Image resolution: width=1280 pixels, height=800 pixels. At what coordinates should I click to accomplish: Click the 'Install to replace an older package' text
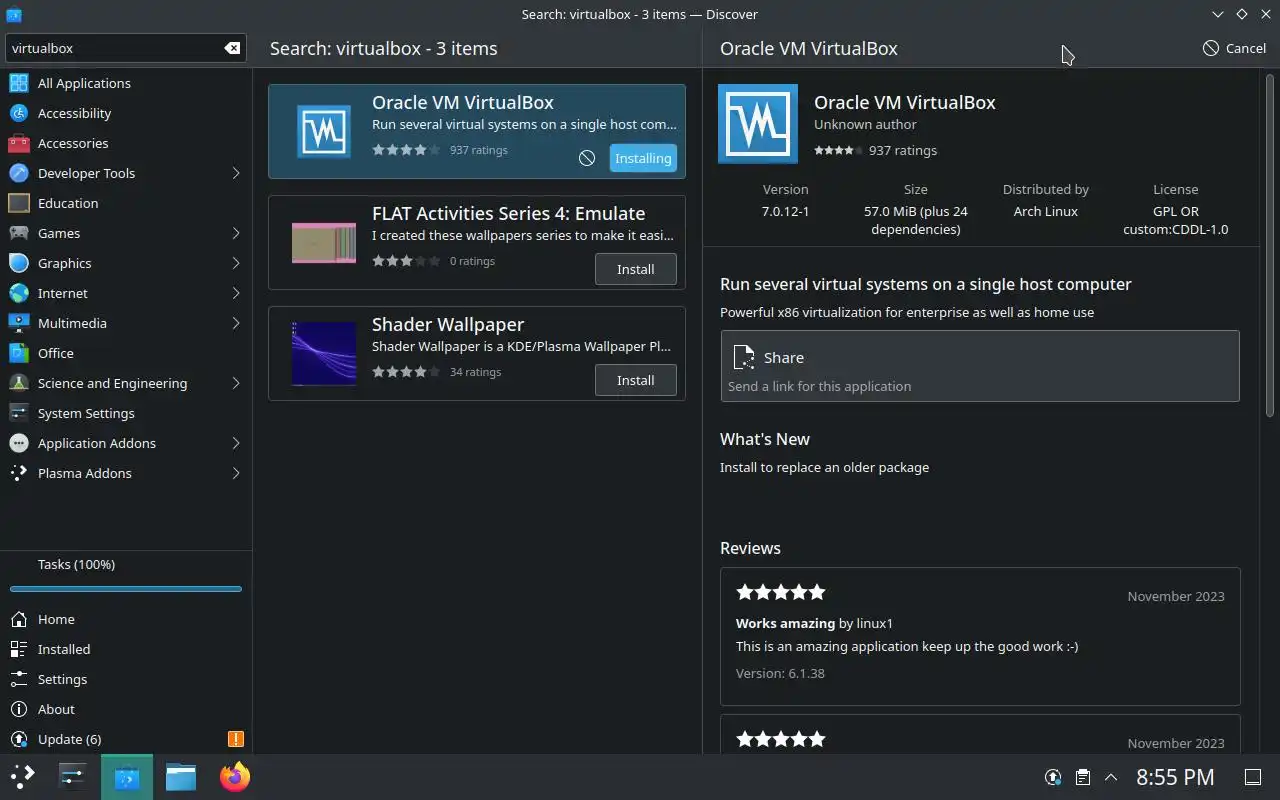(x=824, y=467)
